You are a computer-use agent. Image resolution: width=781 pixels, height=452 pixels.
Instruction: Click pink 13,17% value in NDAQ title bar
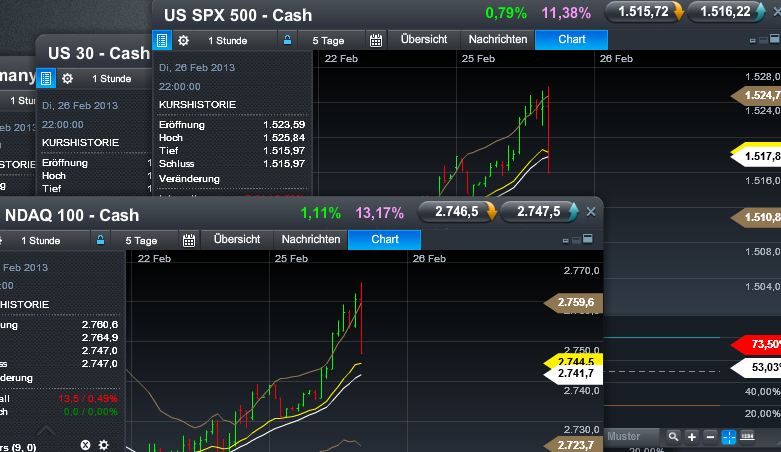[380, 213]
